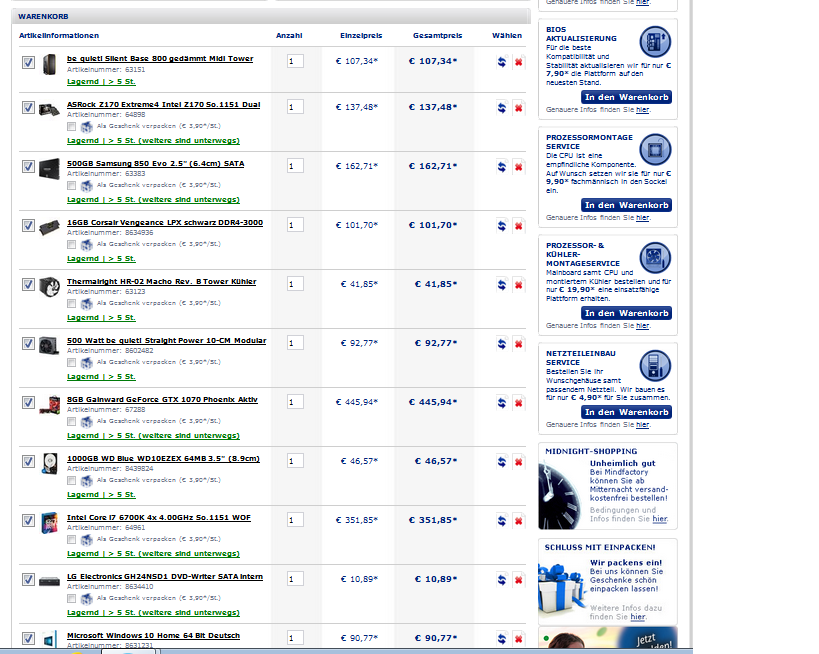Add Prozessormontage Service to Warenkorb

[x=626, y=205]
